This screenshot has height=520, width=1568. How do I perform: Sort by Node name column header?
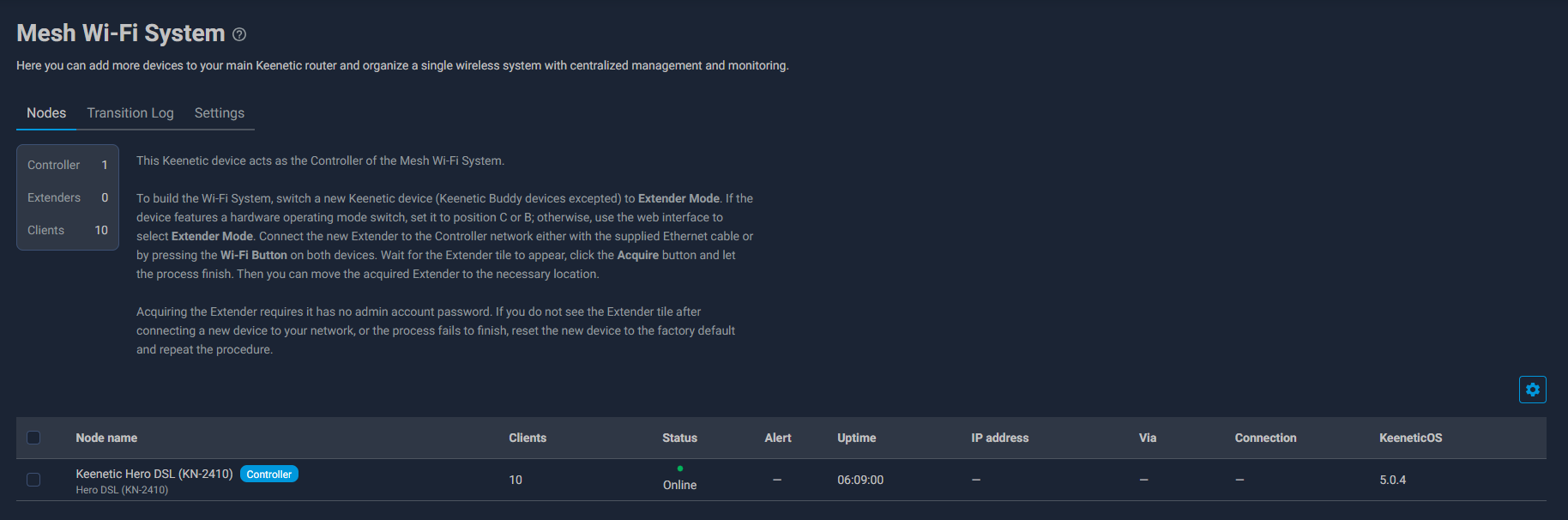(x=106, y=438)
